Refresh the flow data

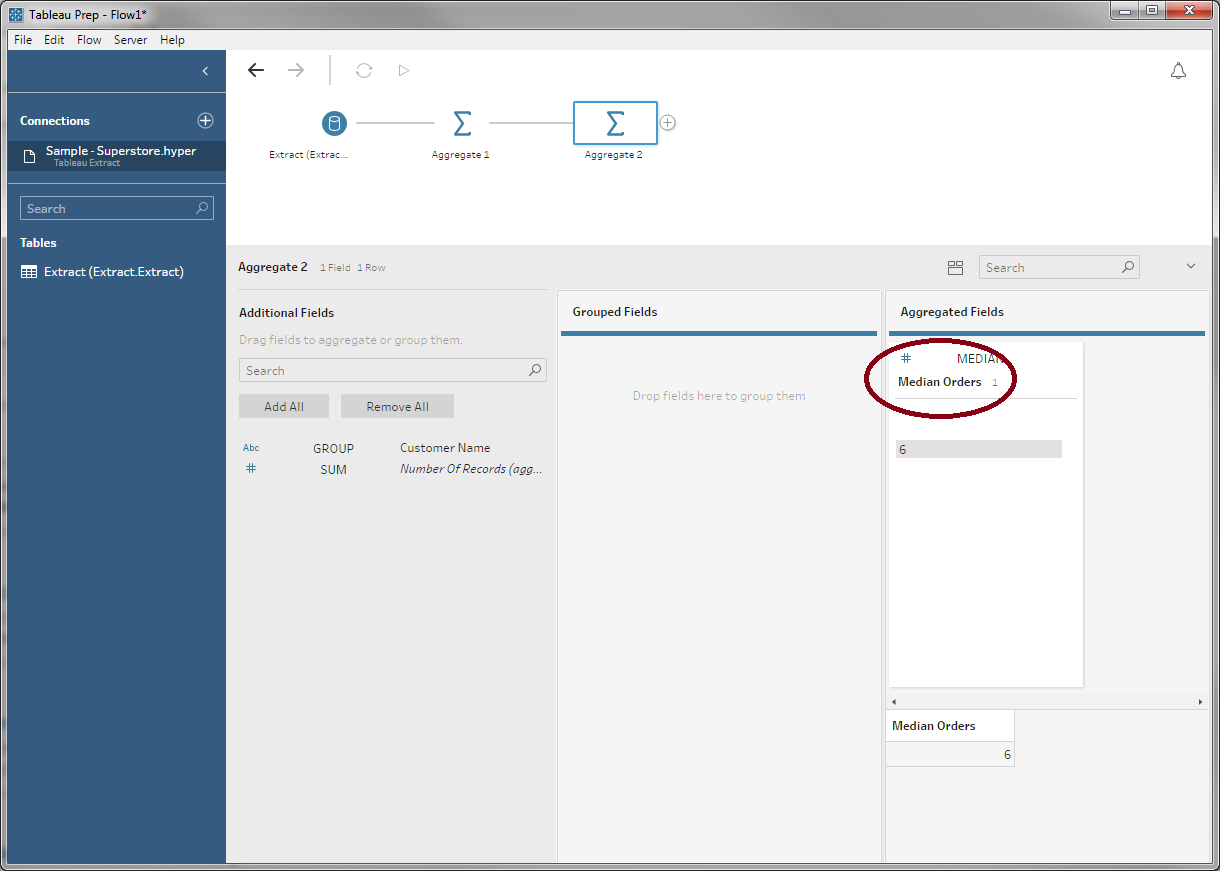[x=364, y=70]
